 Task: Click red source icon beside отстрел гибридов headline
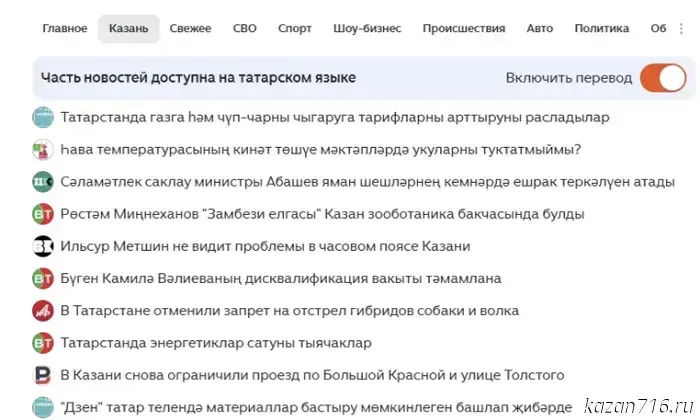coord(43,311)
